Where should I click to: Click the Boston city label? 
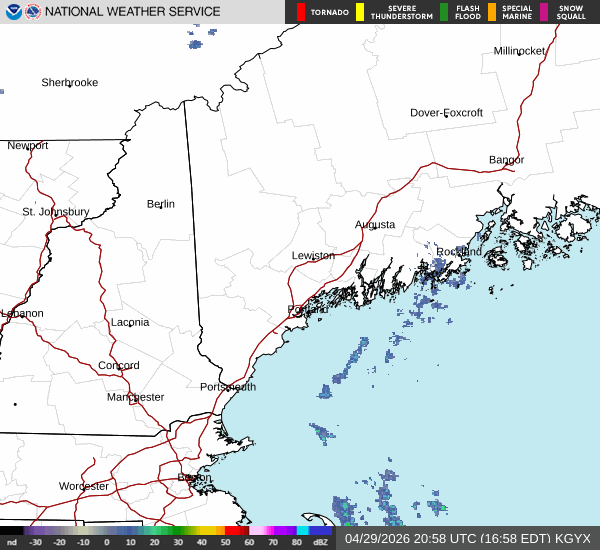coord(194,477)
